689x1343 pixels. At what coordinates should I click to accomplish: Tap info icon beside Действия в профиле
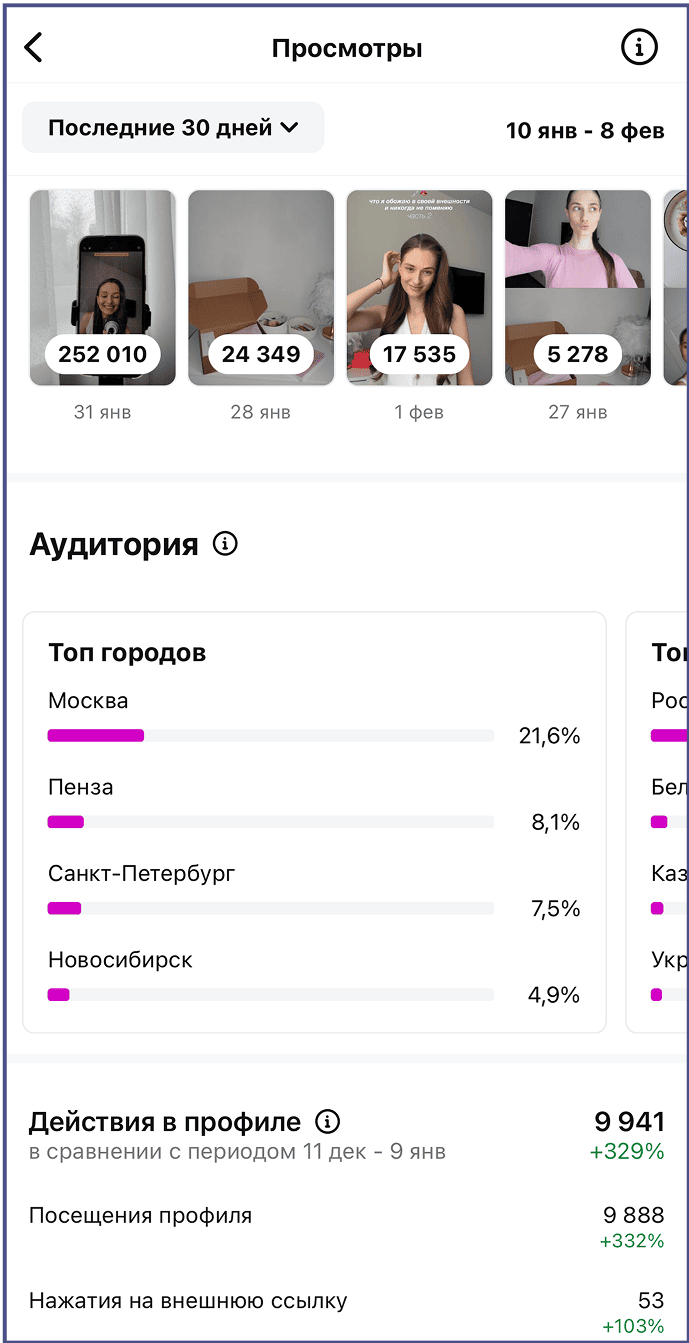coord(327,1121)
